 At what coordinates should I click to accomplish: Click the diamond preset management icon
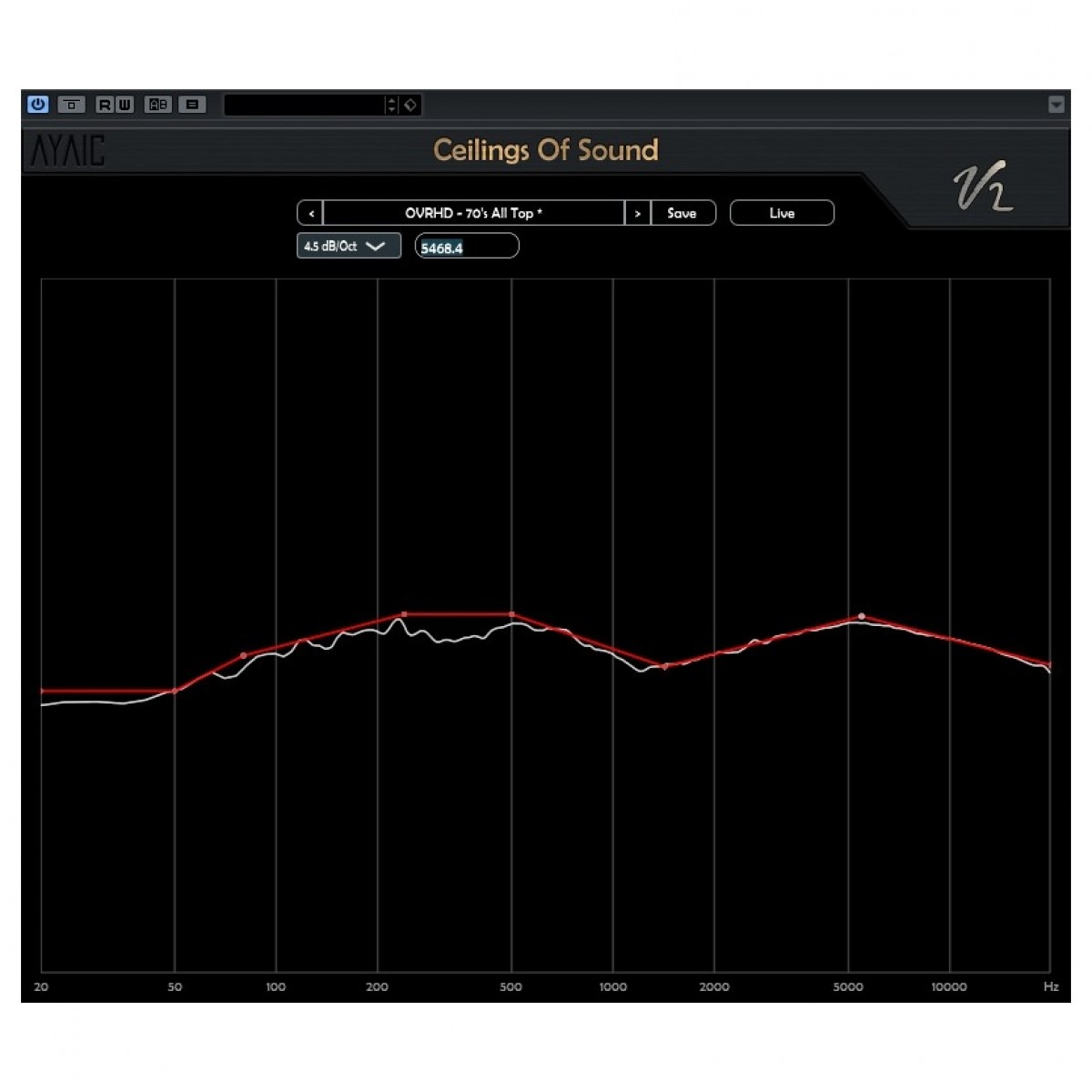pyautogui.click(x=410, y=106)
